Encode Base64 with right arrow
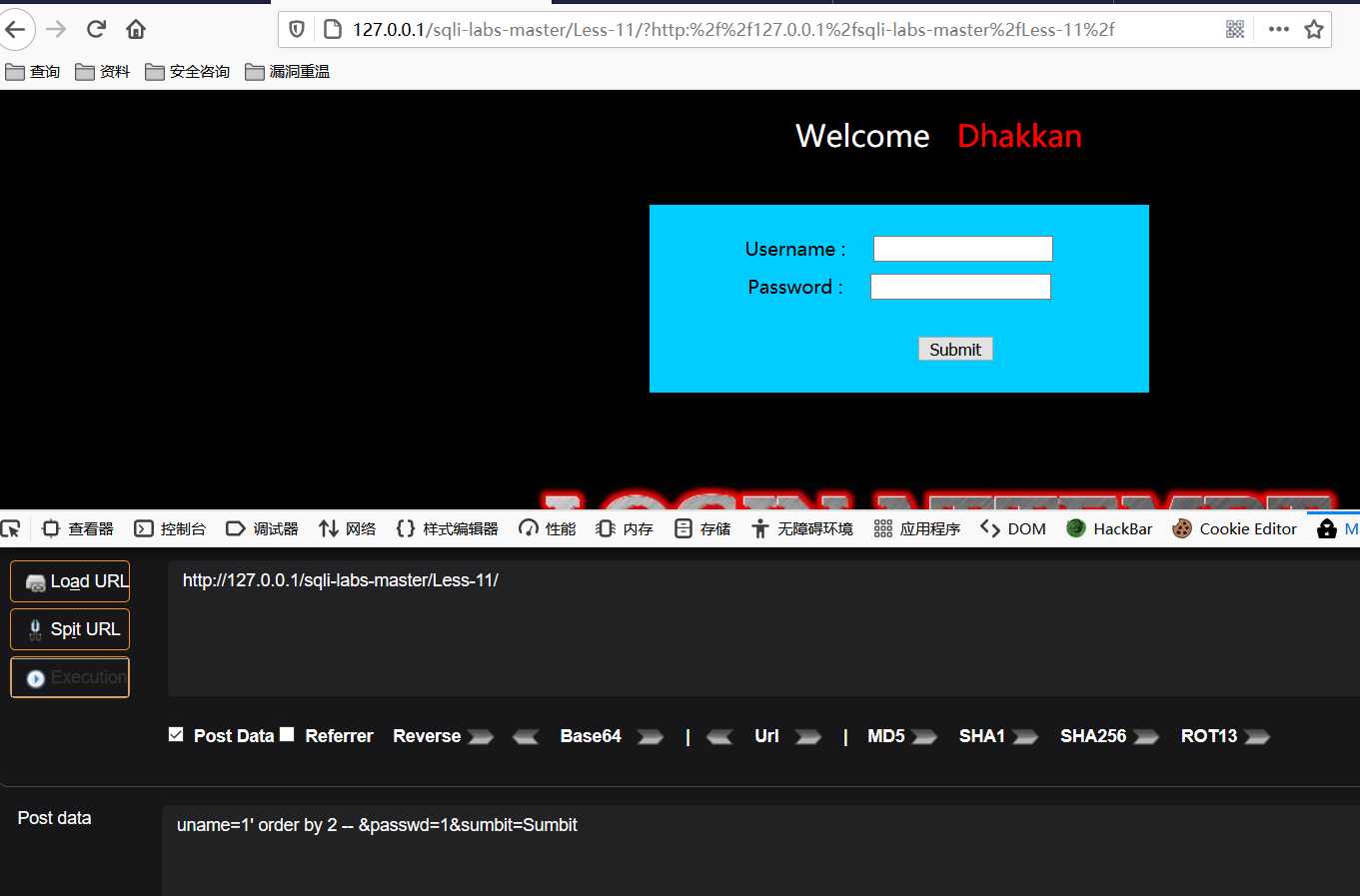 (x=651, y=737)
